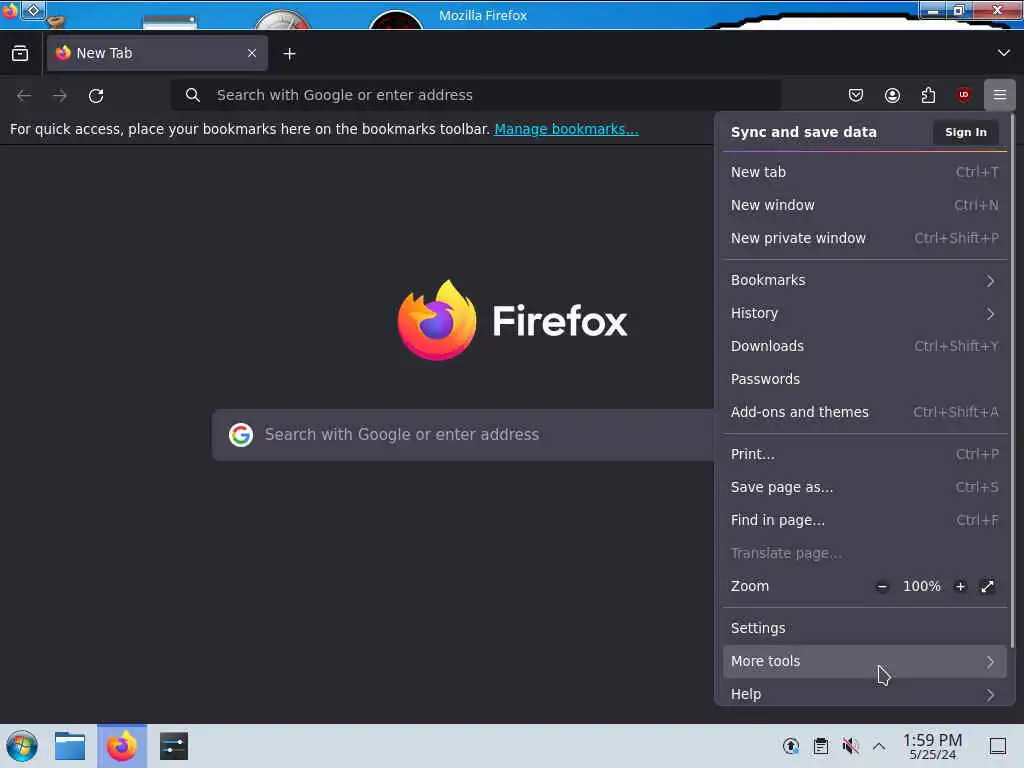1024x768 pixels.
Task: Open the Firefox account icon
Action: [x=892, y=95]
